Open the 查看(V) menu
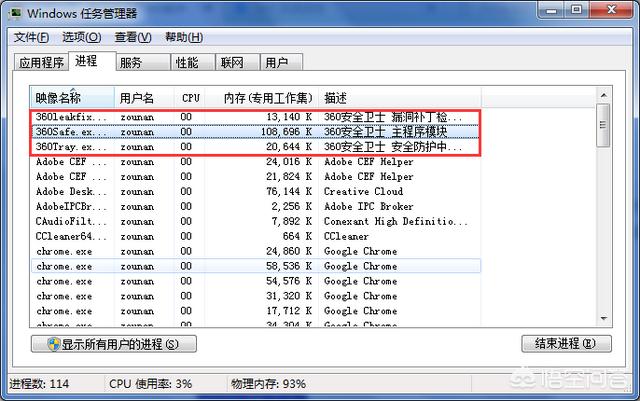Image resolution: width=640 pixels, height=401 pixels. coord(133,38)
